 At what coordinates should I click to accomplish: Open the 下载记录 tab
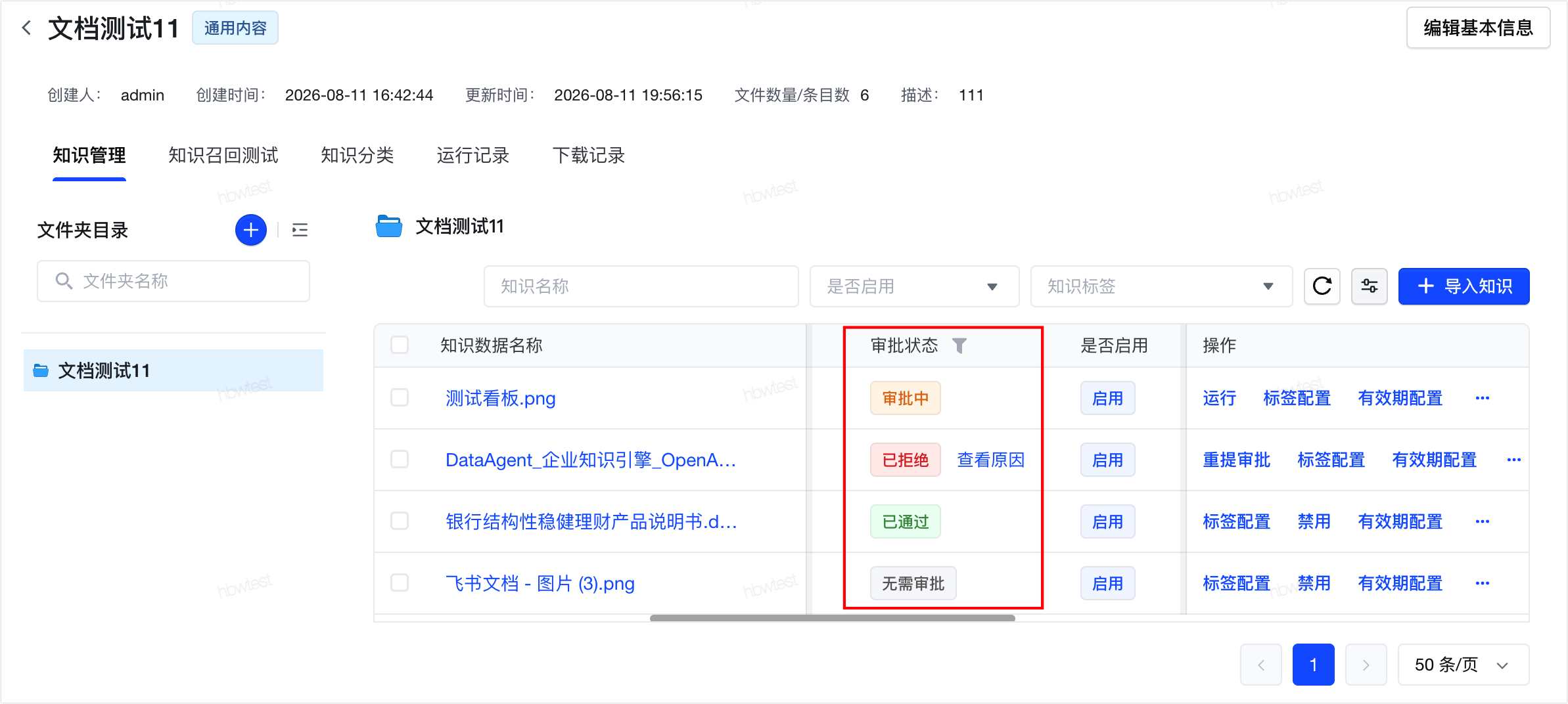tap(589, 156)
